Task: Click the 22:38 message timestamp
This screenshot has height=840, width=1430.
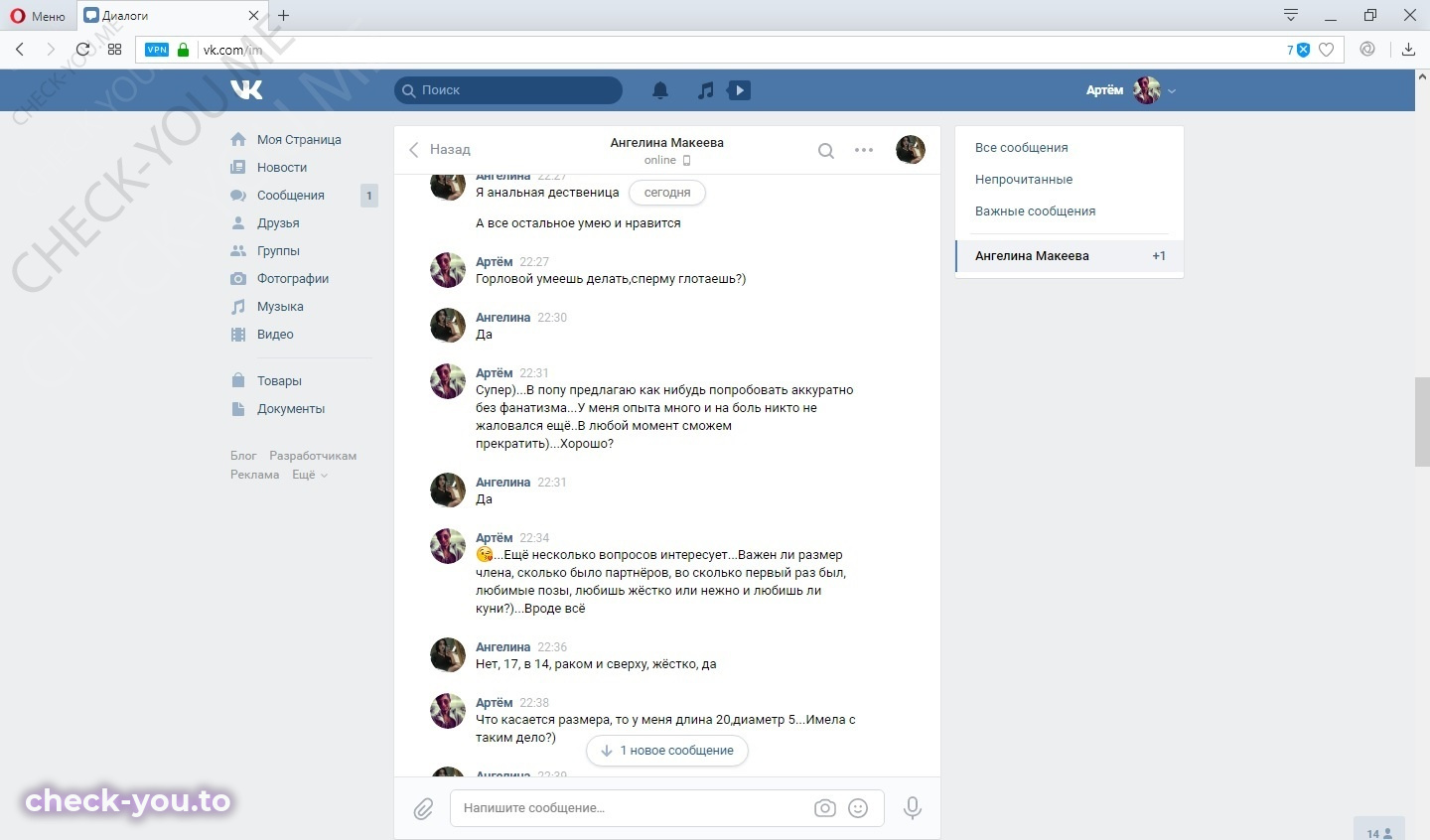Action: pyautogui.click(x=534, y=703)
